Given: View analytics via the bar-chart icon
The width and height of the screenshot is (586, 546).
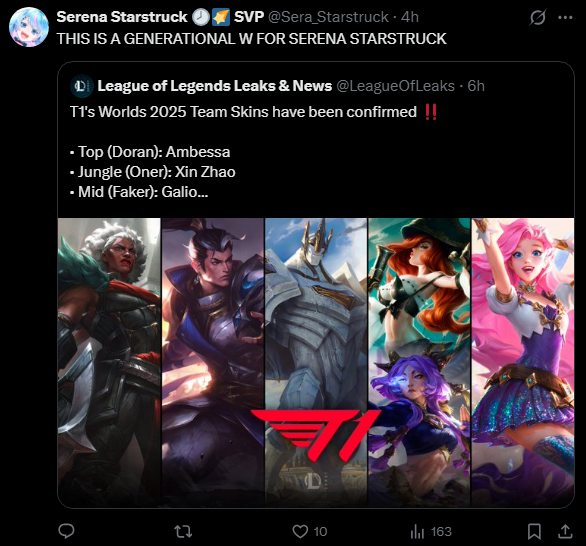Looking at the screenshot, I should [x=417, y=531].
